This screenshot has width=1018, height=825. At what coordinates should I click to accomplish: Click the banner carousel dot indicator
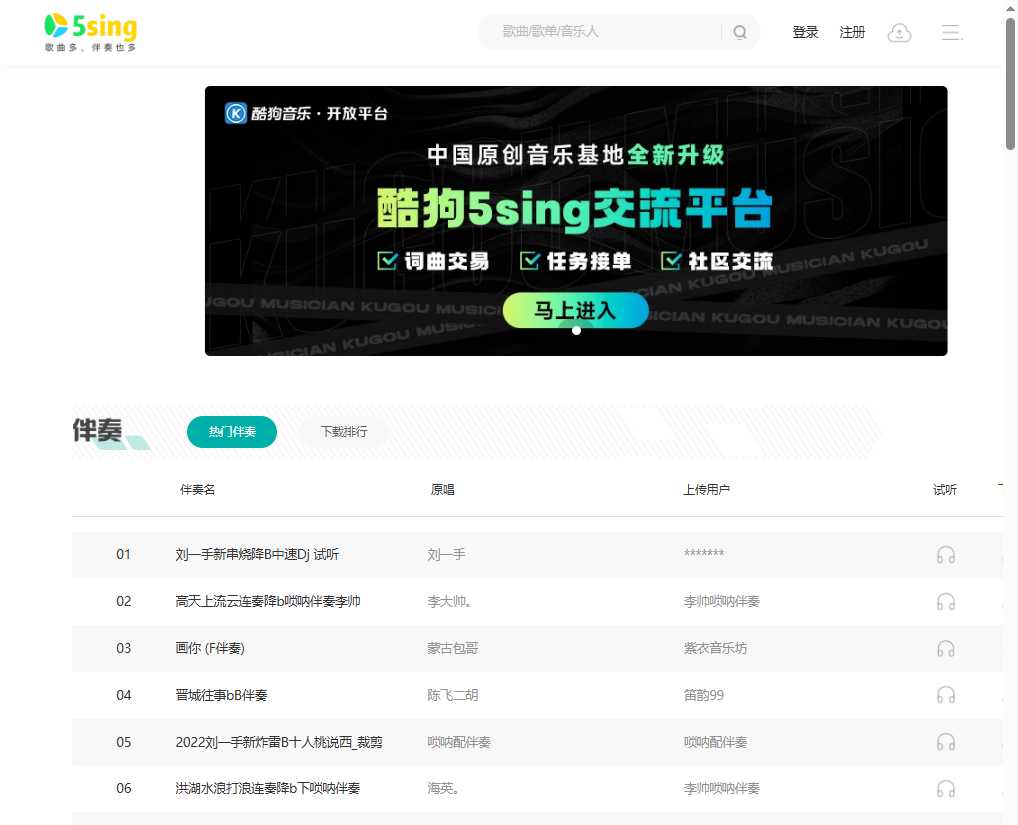[x=575, y=330]
